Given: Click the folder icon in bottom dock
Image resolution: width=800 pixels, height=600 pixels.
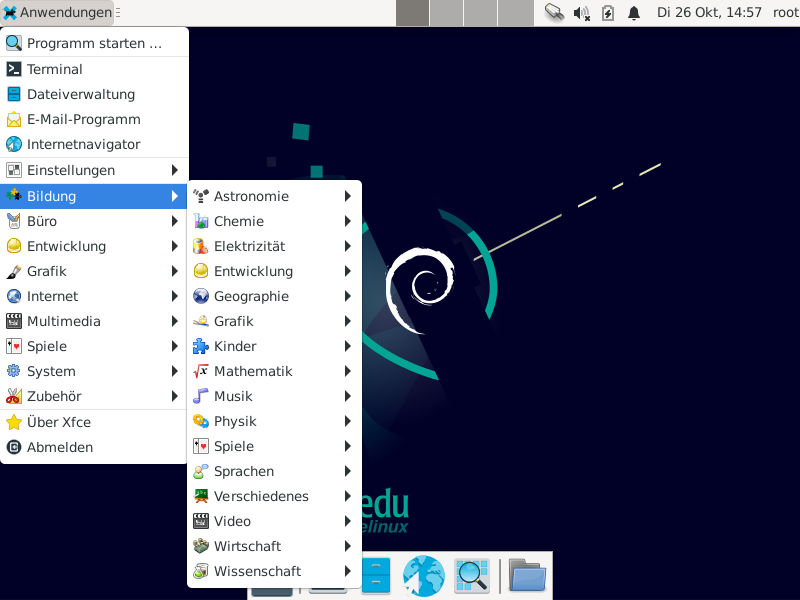Looking at the screenshot, I should [526, 576].
